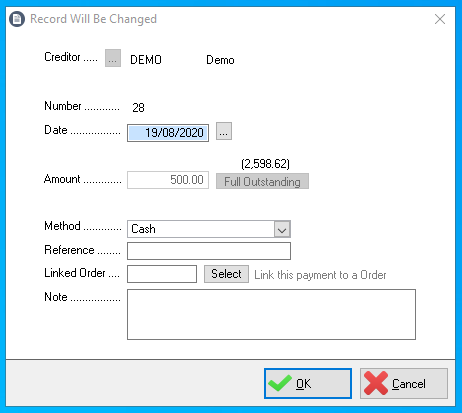Close the Record Will Be Changed dialog

[440, 19]
